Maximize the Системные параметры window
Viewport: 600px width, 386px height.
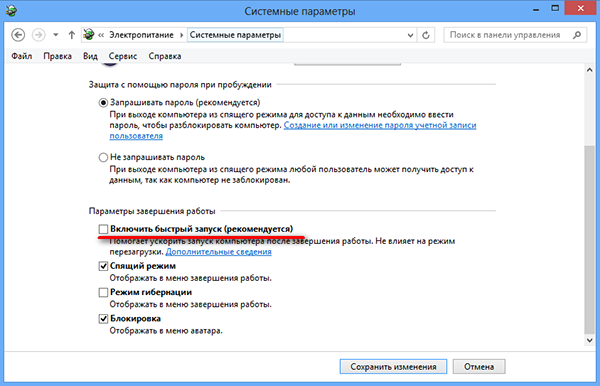point(555,8)
